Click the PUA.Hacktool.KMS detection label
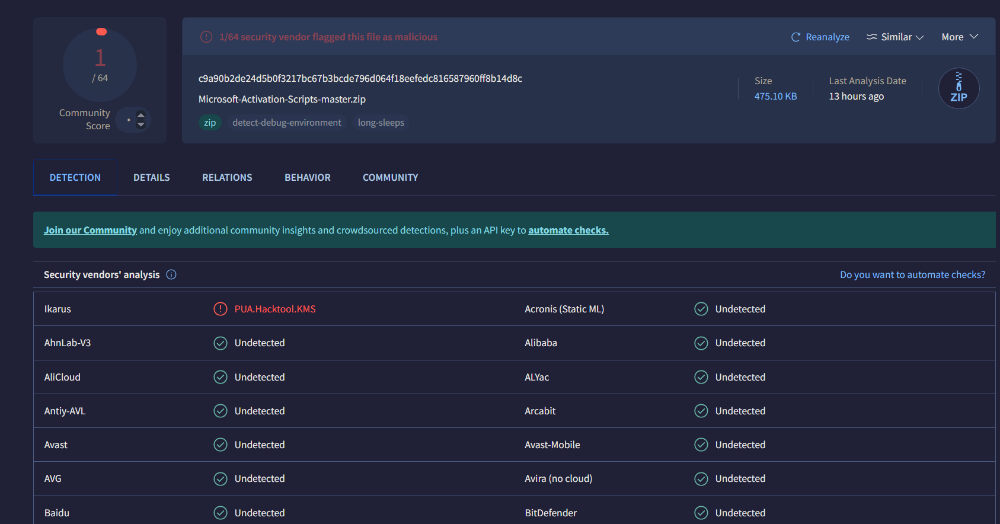Viewport: 1000px width, 524px height. point(275,309)
